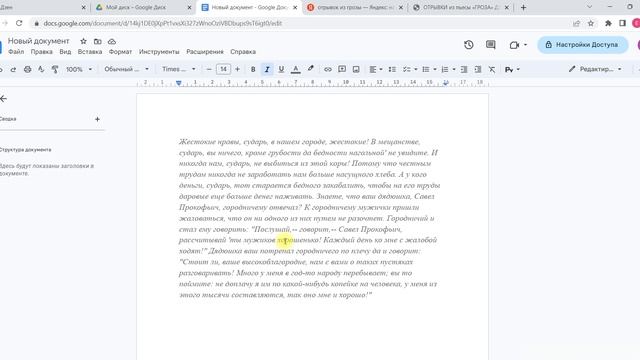The height and width of the screenshot is (360, 640).
Task: Click the share-page icon in address bar
Action: [x=576, y=23]
